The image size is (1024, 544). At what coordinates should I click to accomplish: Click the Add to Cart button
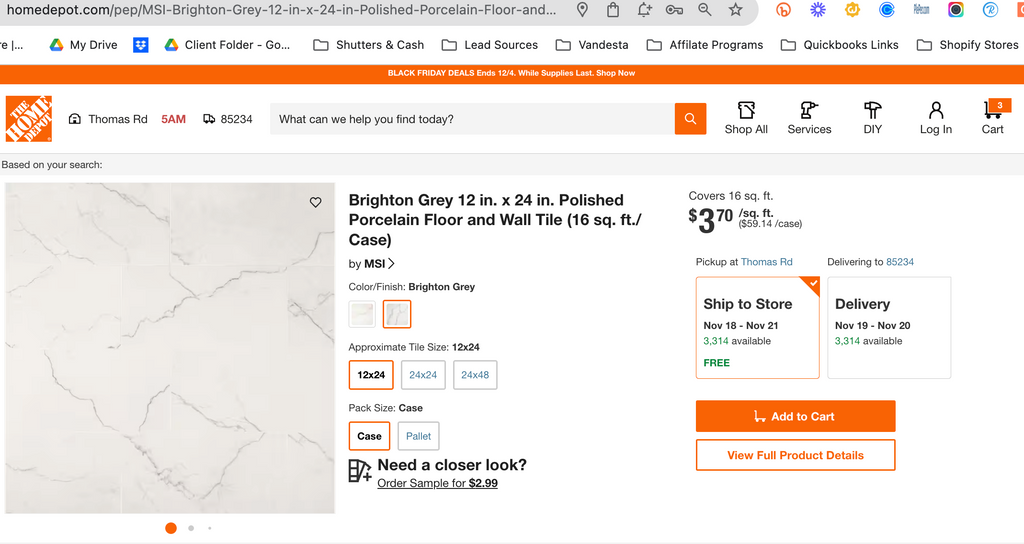(x=795, y=416)
